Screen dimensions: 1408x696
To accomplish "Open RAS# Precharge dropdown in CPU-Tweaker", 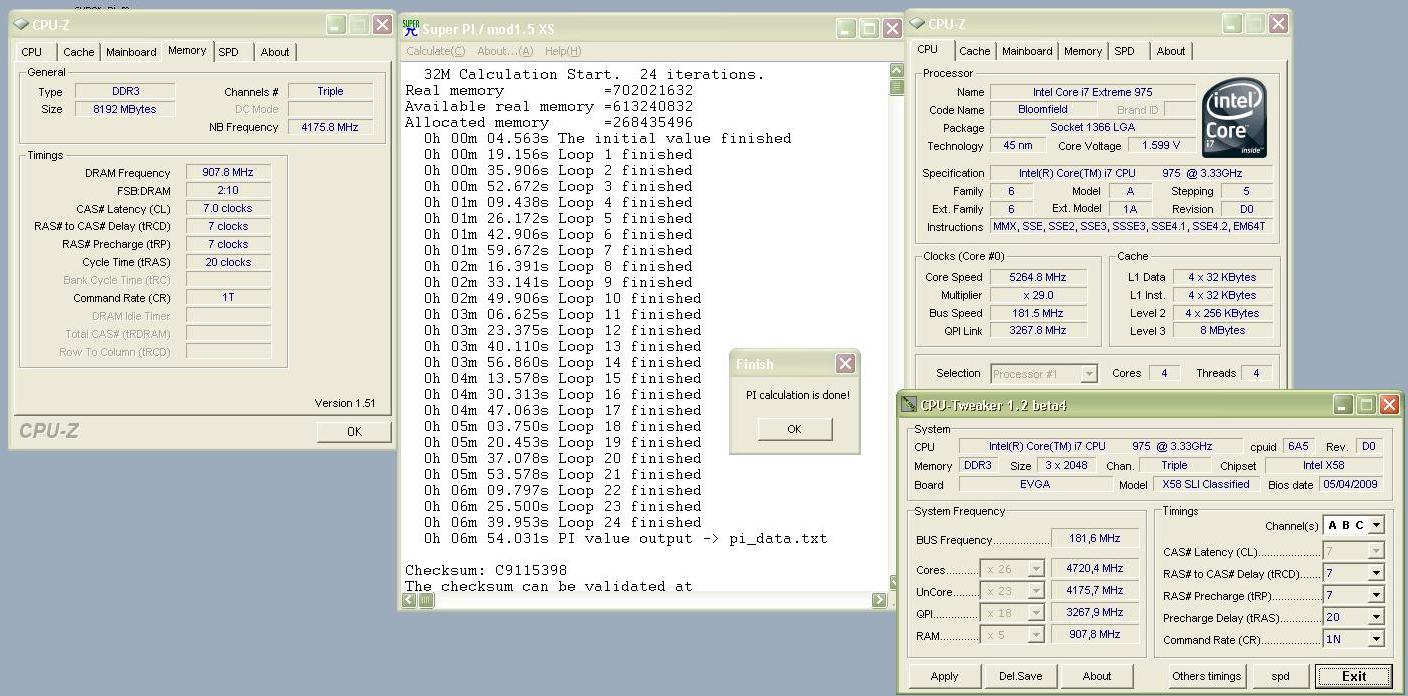I will point(1376,595).
